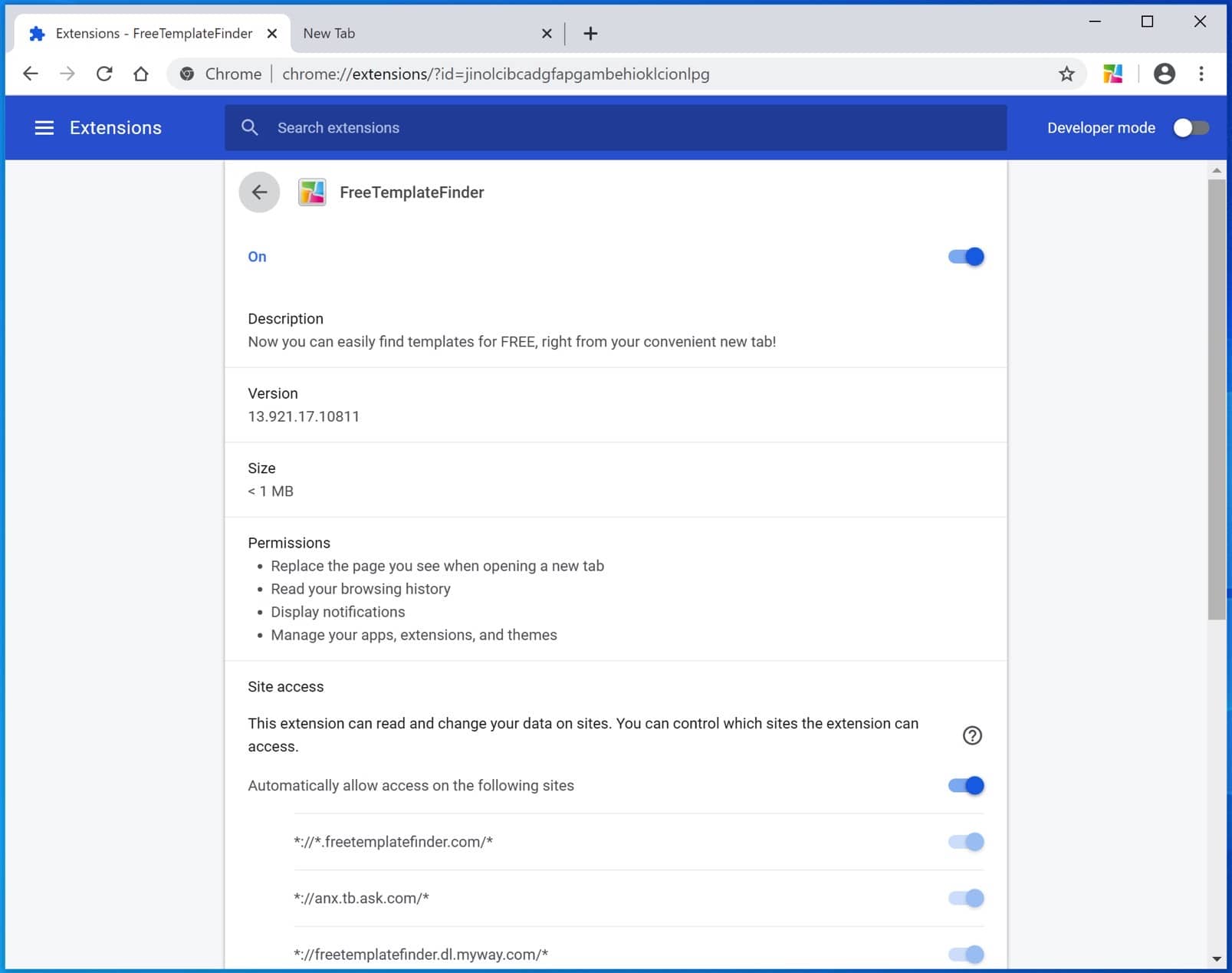Open site access help icon
The height and width of the screenshot is (973, 1232).
tap(972, 735)
